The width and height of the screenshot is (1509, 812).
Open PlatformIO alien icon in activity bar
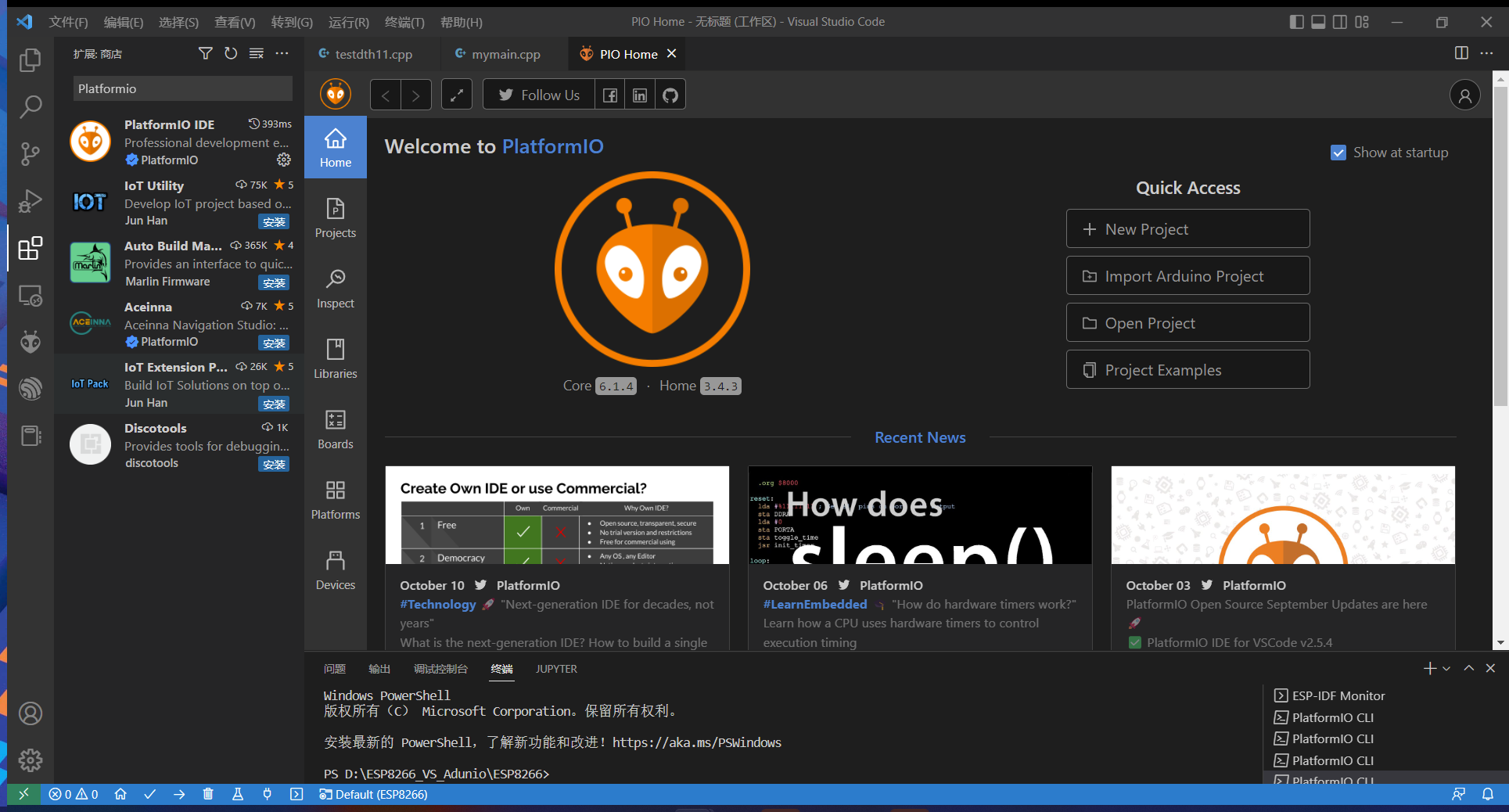pos(30,342)
